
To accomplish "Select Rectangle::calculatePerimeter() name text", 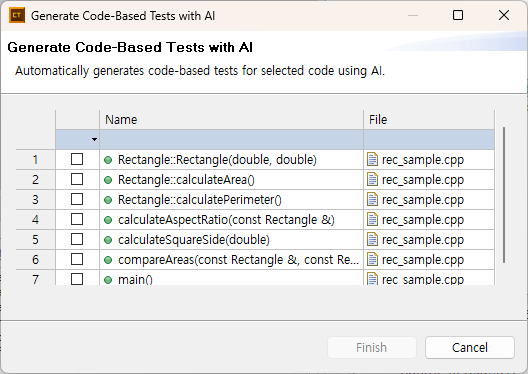I will click(200, 200).
